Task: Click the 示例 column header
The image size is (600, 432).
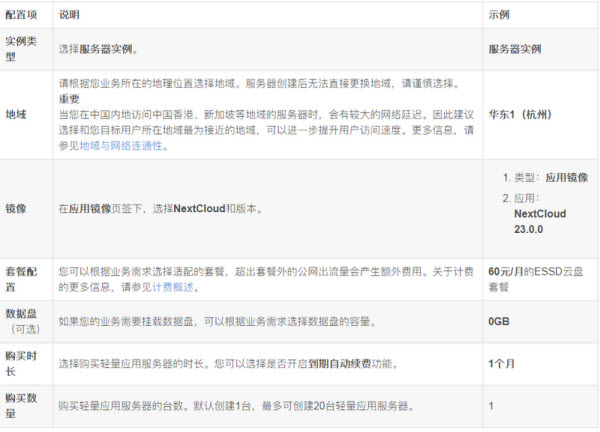Action: click(x=499, y=15)
